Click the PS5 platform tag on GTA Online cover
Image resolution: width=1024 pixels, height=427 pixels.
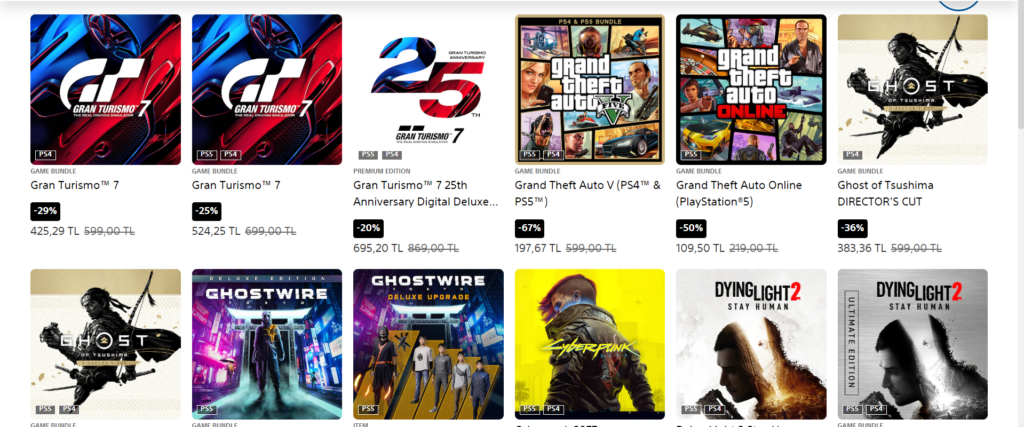(690, 155)
